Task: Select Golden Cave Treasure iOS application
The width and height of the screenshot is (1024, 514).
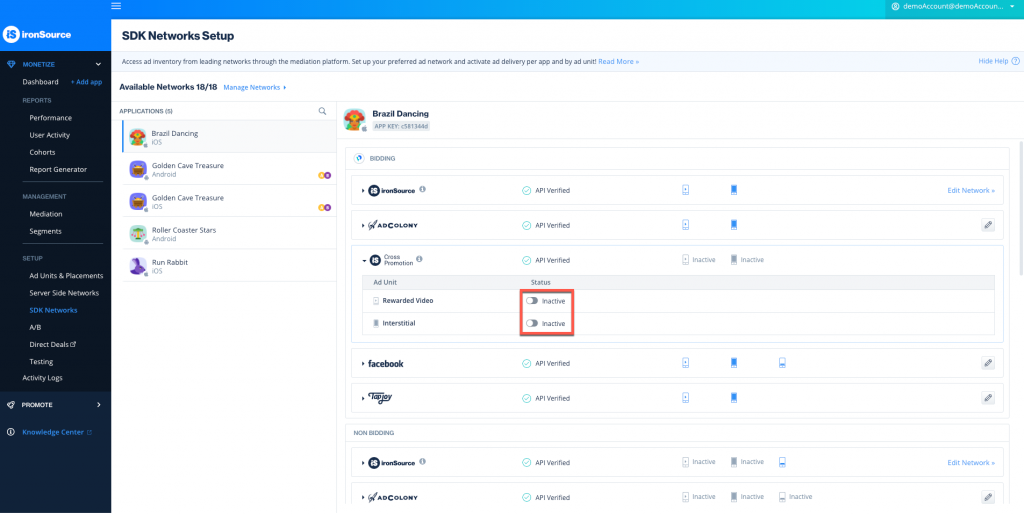Action: point(229,201)
